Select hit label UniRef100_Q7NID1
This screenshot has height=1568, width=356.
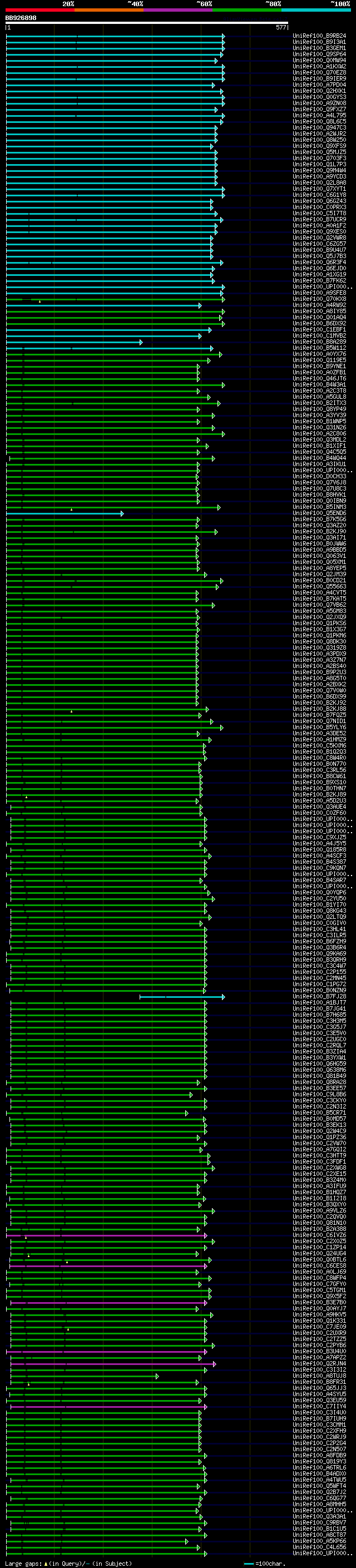pos(319,721)
